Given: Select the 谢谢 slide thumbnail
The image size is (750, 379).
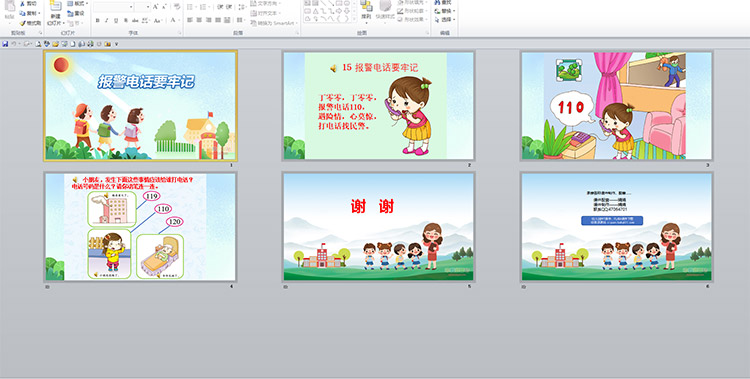Looking at the screenshot, I should coord(378,227).
